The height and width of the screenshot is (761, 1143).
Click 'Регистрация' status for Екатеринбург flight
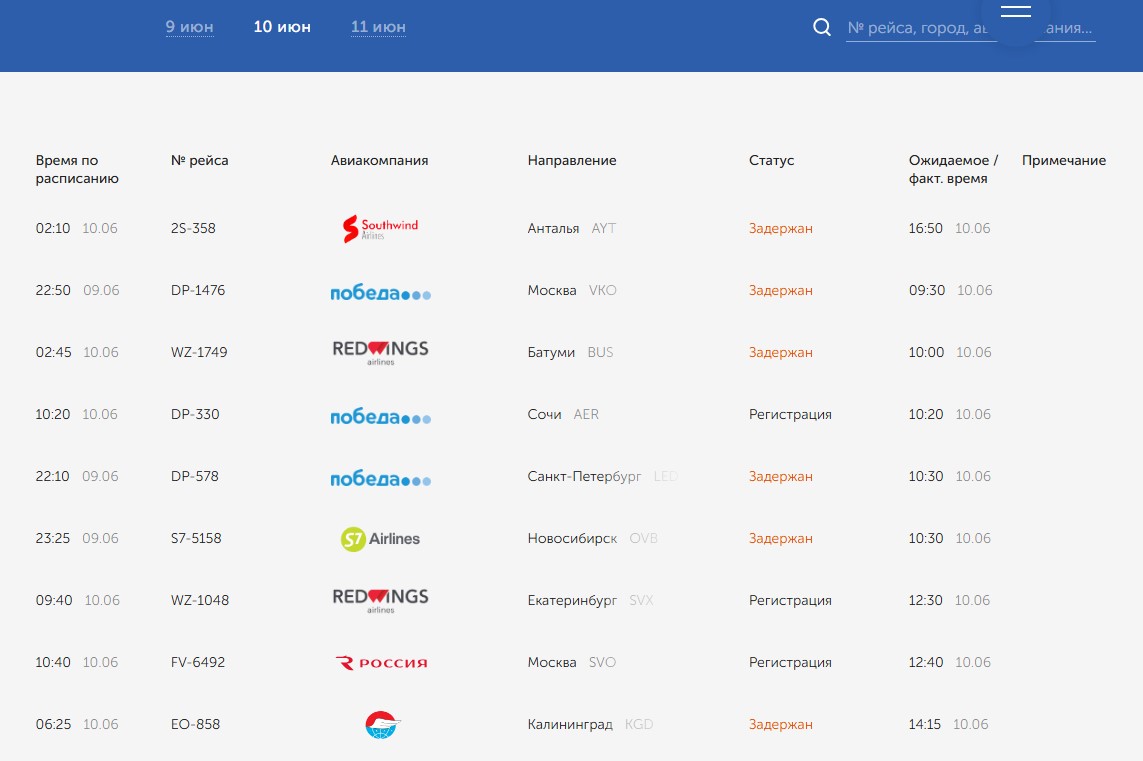point(790,600)
